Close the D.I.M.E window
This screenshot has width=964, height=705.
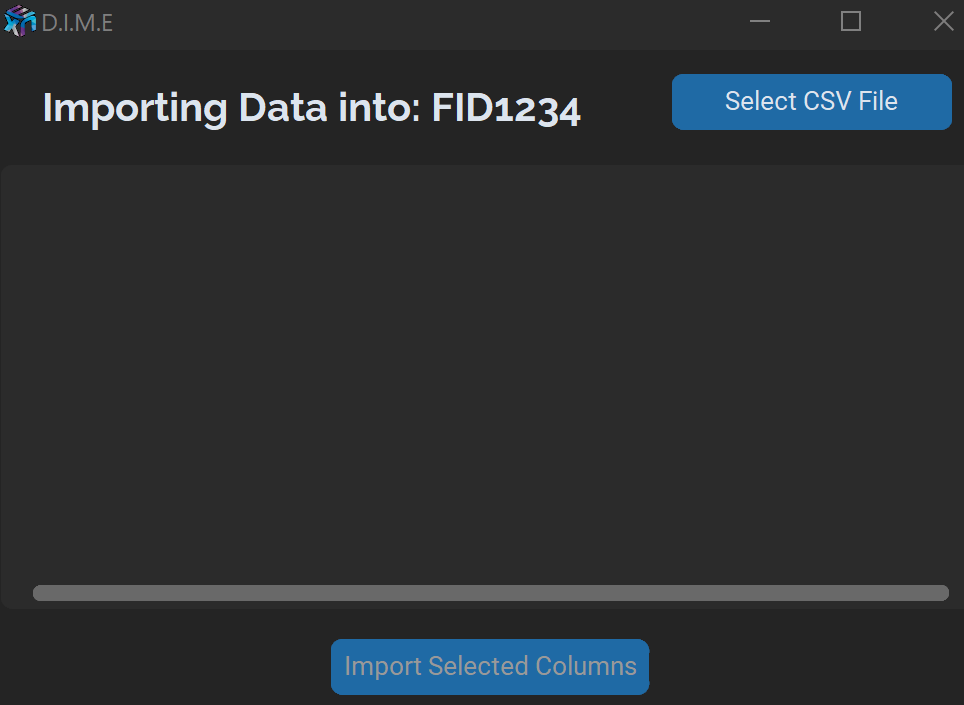943,21
